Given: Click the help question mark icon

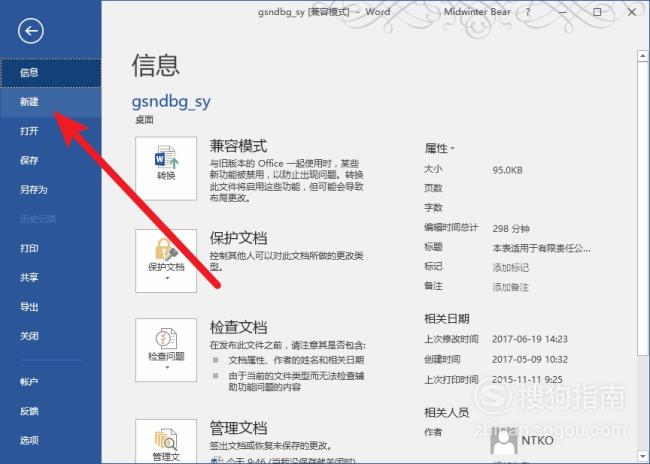Looking at the screenshot, I should click(x=528, y=12).
